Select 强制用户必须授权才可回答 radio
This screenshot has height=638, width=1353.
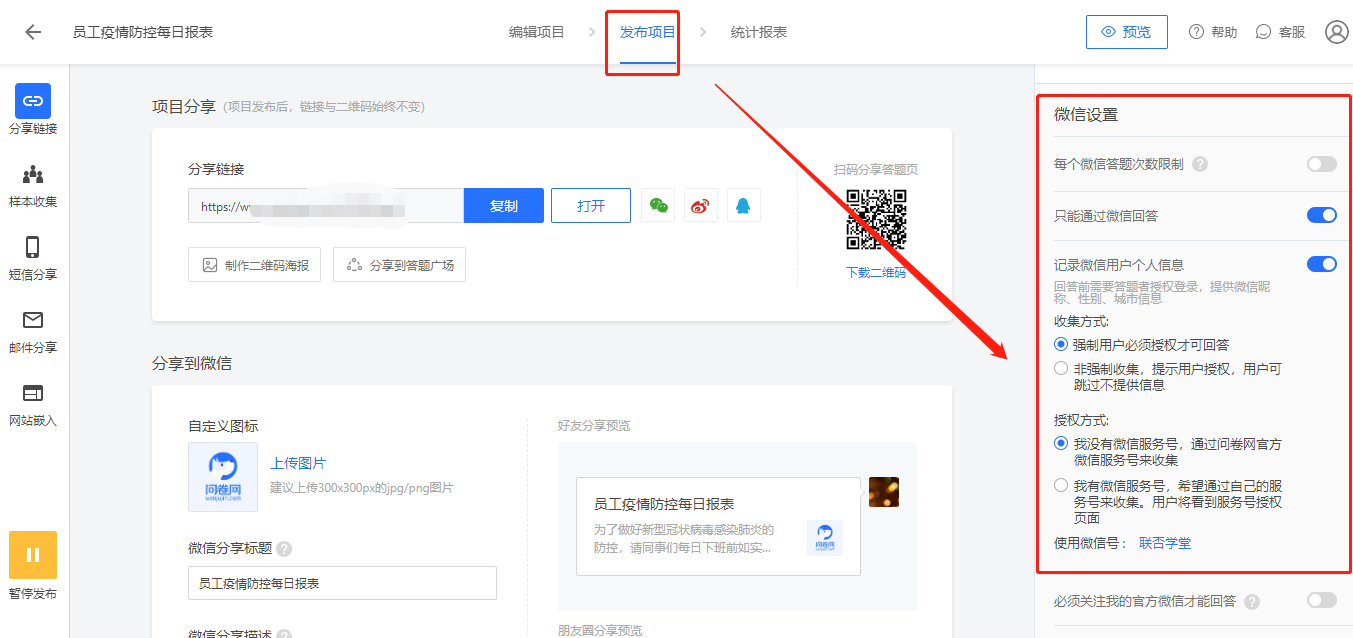coord(1061,344)
